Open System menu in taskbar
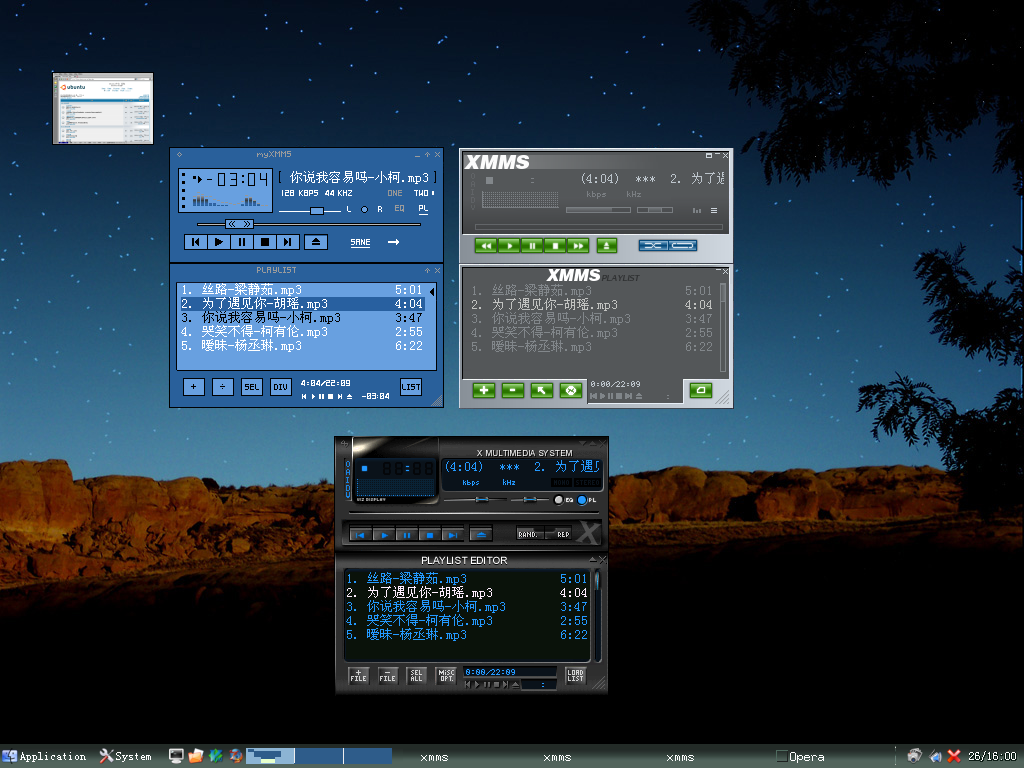Image resolution: width=1024 pixels, height=768 pixels. (125, 756)
